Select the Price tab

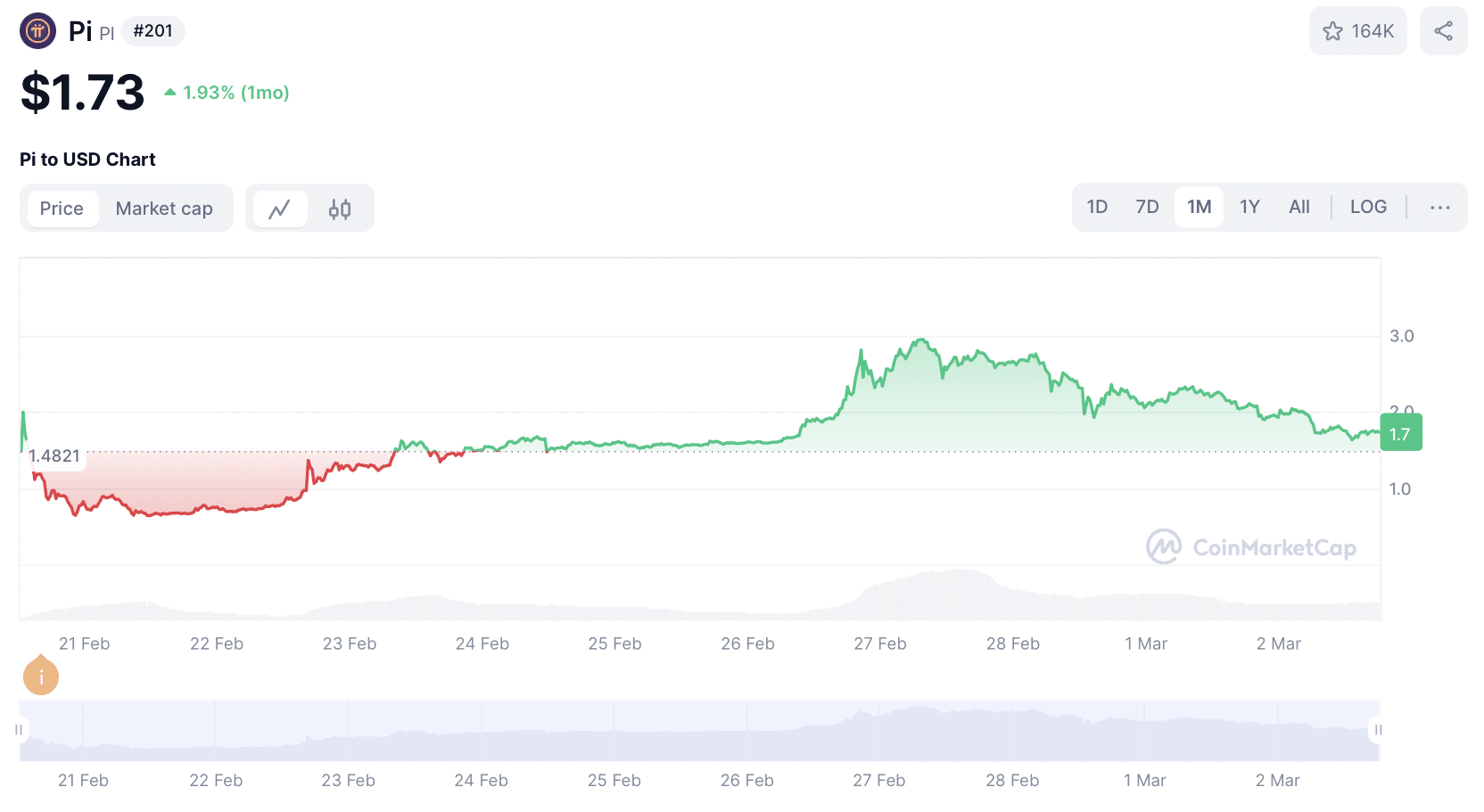click(62, 209)
